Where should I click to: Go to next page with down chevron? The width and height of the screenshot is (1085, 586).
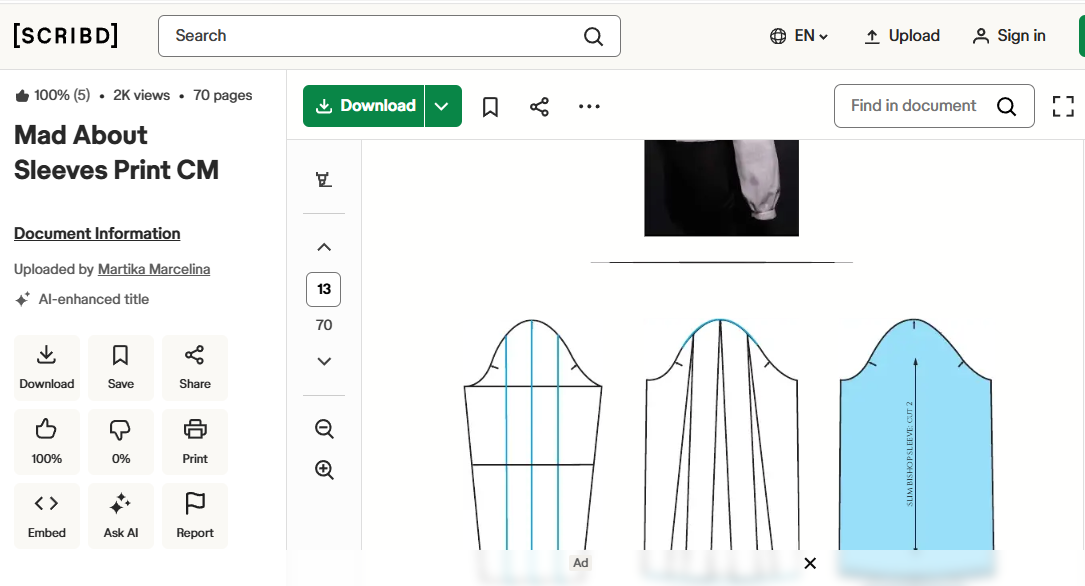point(324,361)
